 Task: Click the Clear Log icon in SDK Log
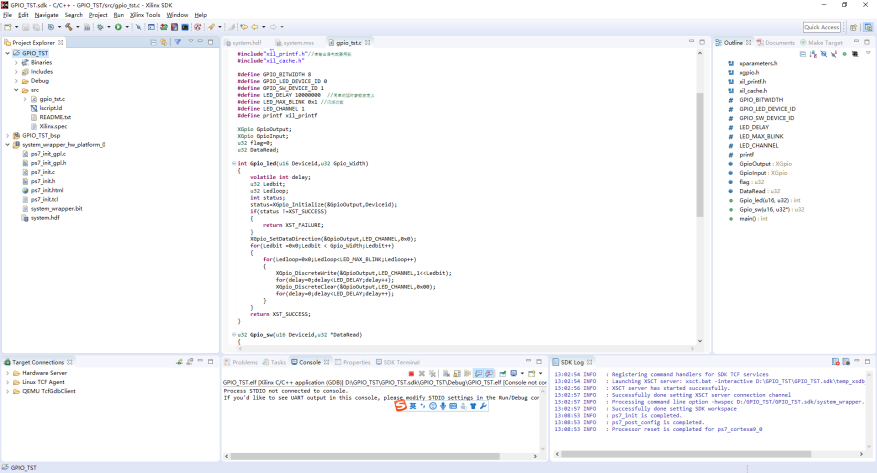(x=836, y=362)
